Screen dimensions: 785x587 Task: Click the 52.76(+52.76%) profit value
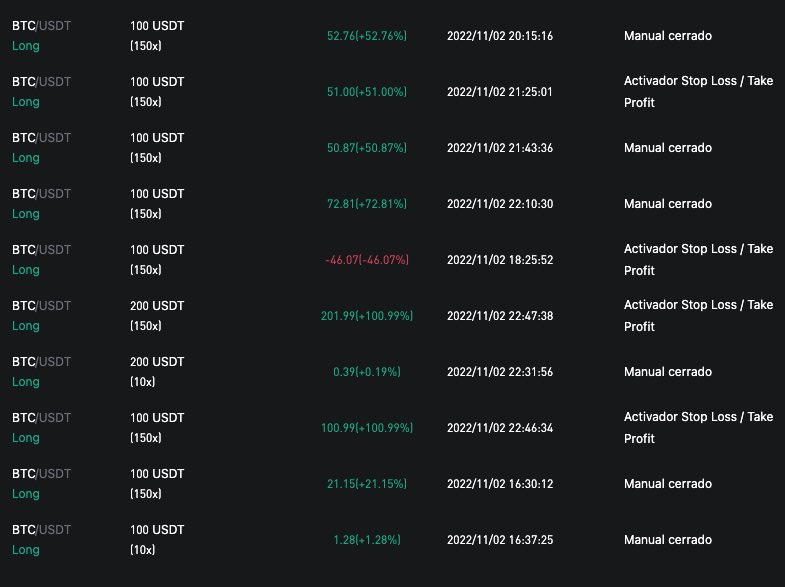click(x=366, y=36)
